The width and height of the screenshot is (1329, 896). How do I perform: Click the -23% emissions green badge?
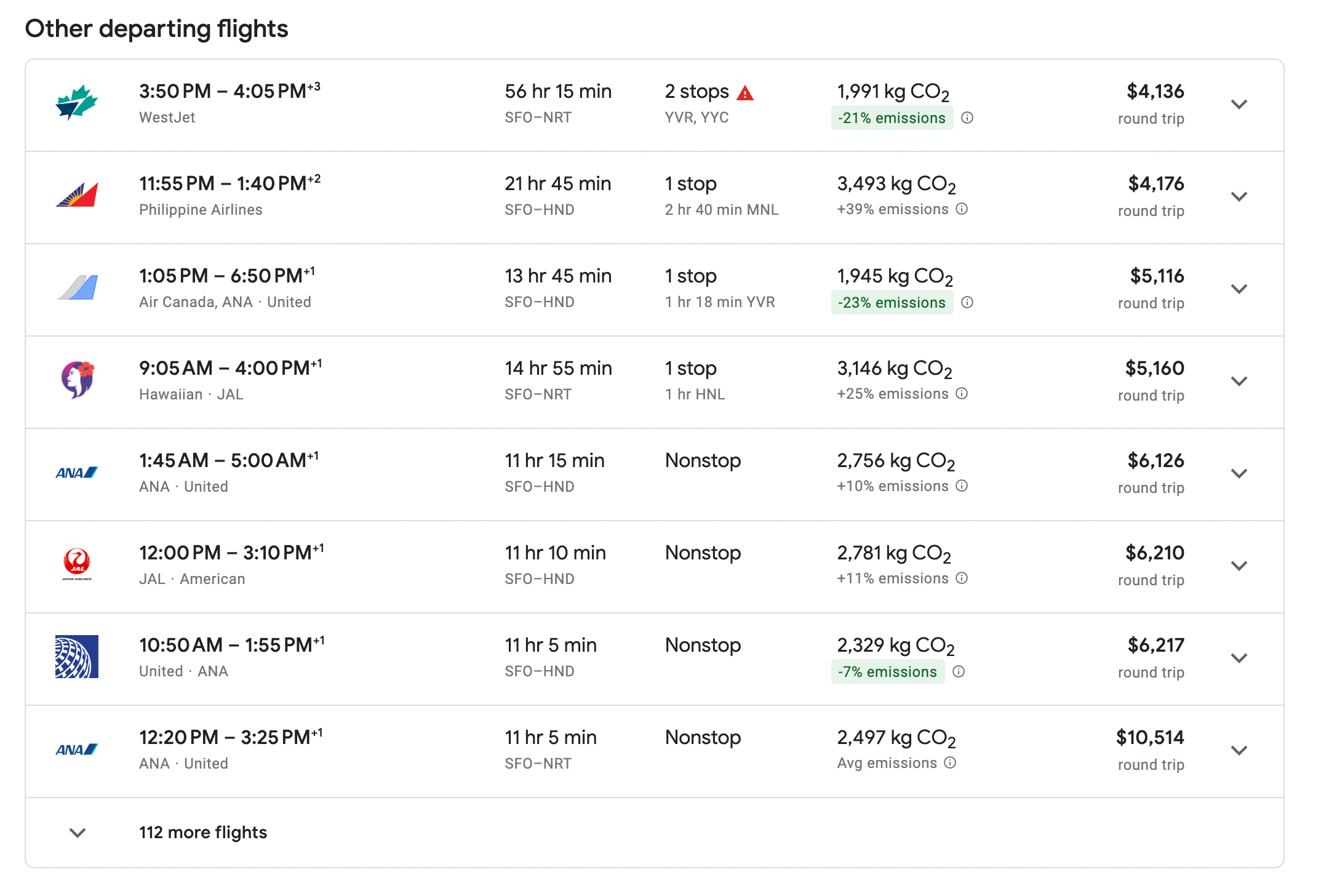point(892,303)
